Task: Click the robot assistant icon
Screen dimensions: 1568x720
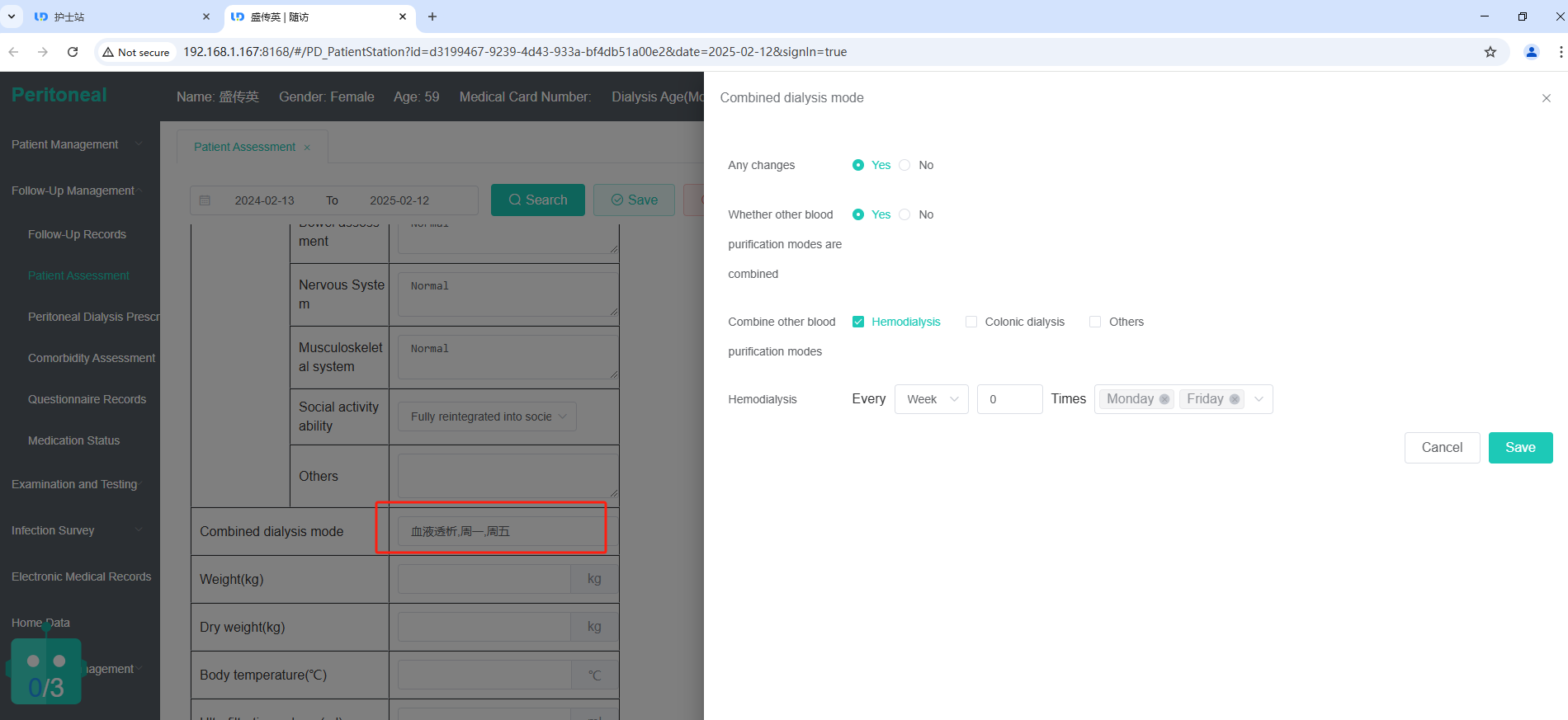Action: click(46, 671)
